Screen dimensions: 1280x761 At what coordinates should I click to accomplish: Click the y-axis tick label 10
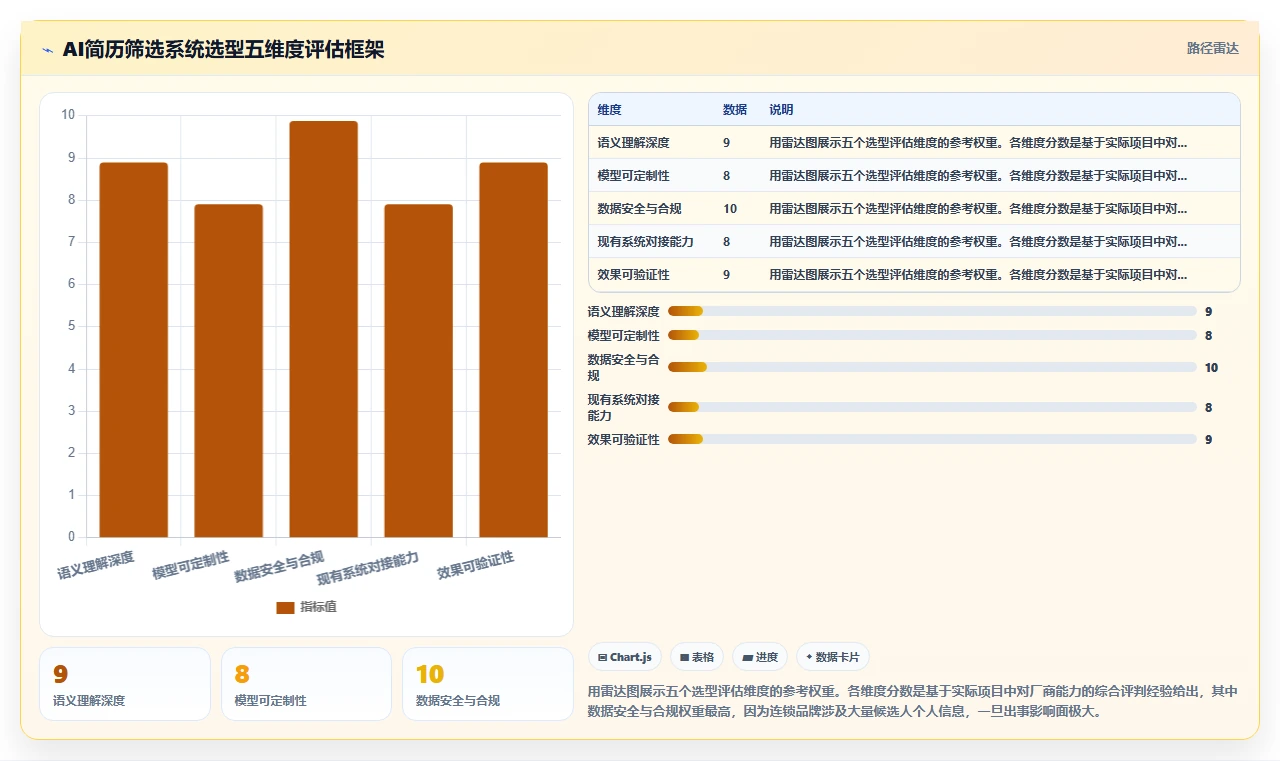pos(68,115)
